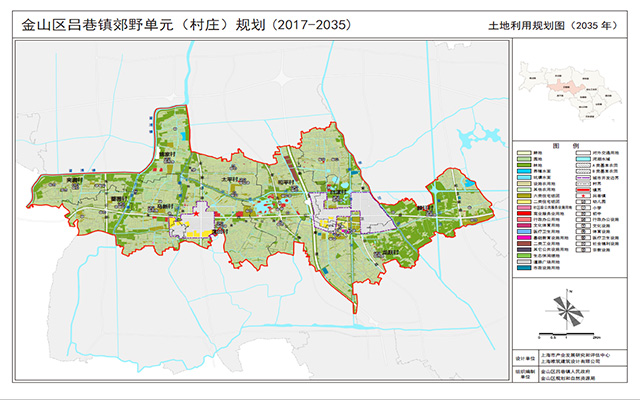Screen dimensions: 640x400
Task: Pick the light green 园地 legend swatch
Action: pyautogui.click(x=524, y=159)
